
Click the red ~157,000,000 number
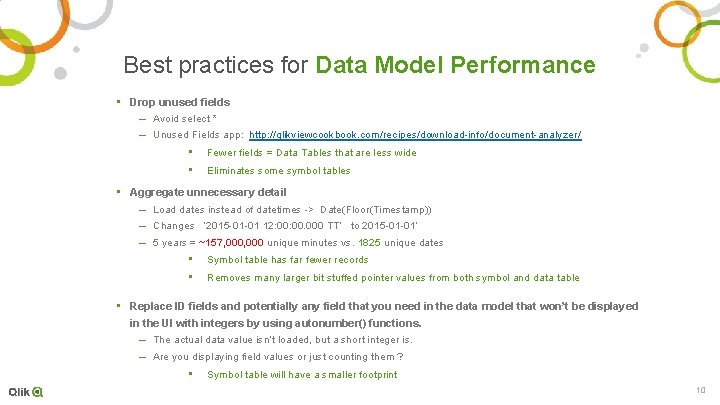click(x=231, y=242)
